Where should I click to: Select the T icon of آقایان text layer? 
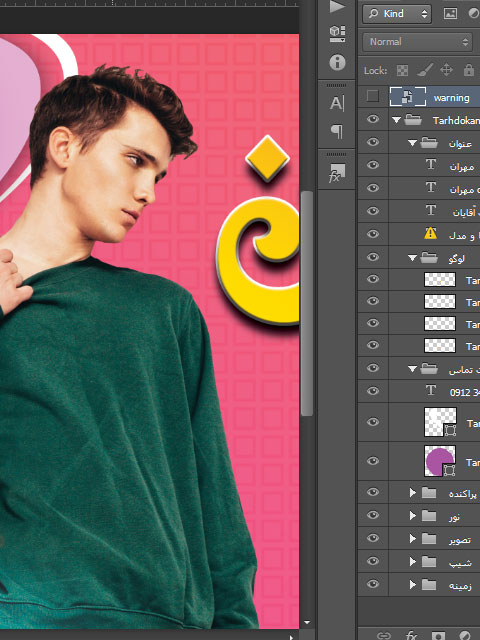pos(431,211)
